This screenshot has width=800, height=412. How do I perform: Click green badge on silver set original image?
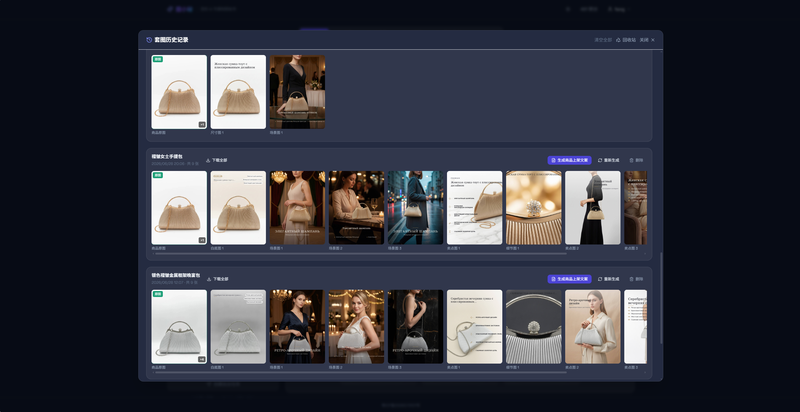(x=158, y=294)
